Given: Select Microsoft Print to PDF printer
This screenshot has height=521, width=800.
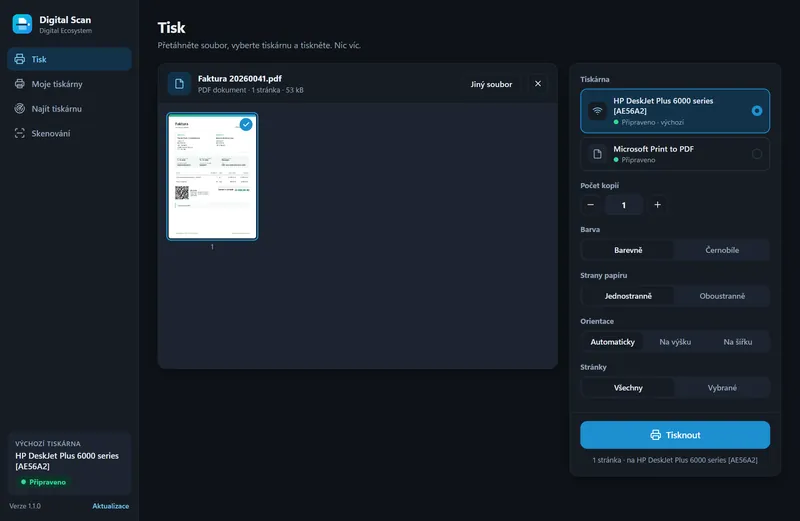Looking at the screenshot, I should [674, 154].
